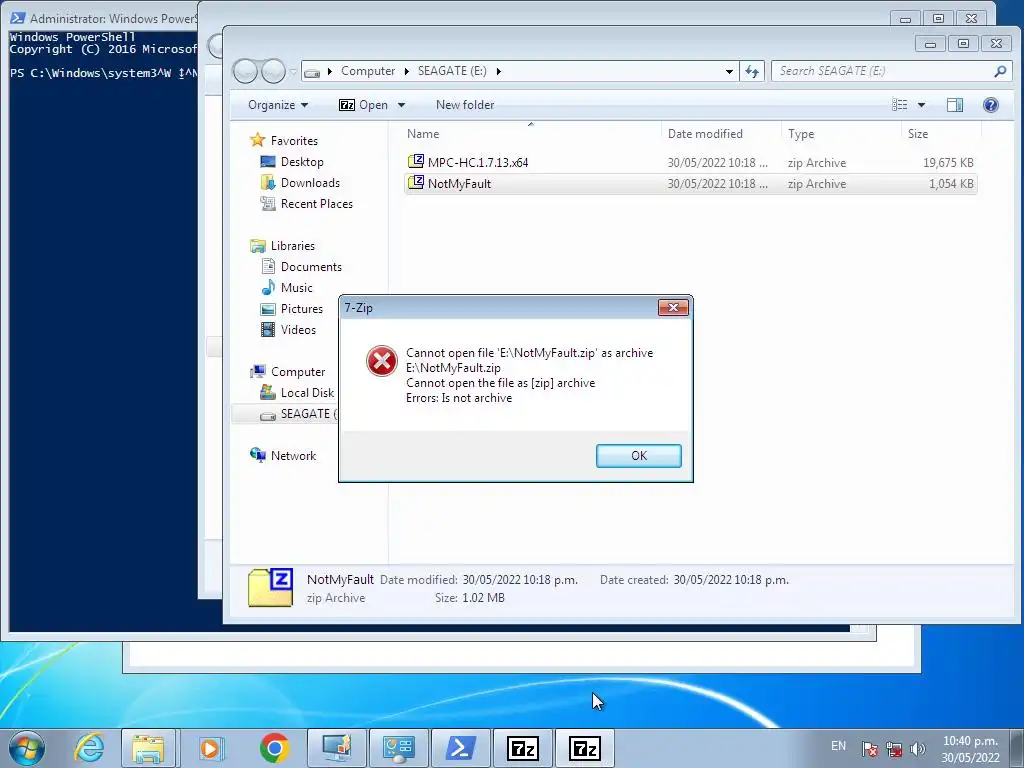Launch Internet Explorer from the taskbar

click(89, 748)
